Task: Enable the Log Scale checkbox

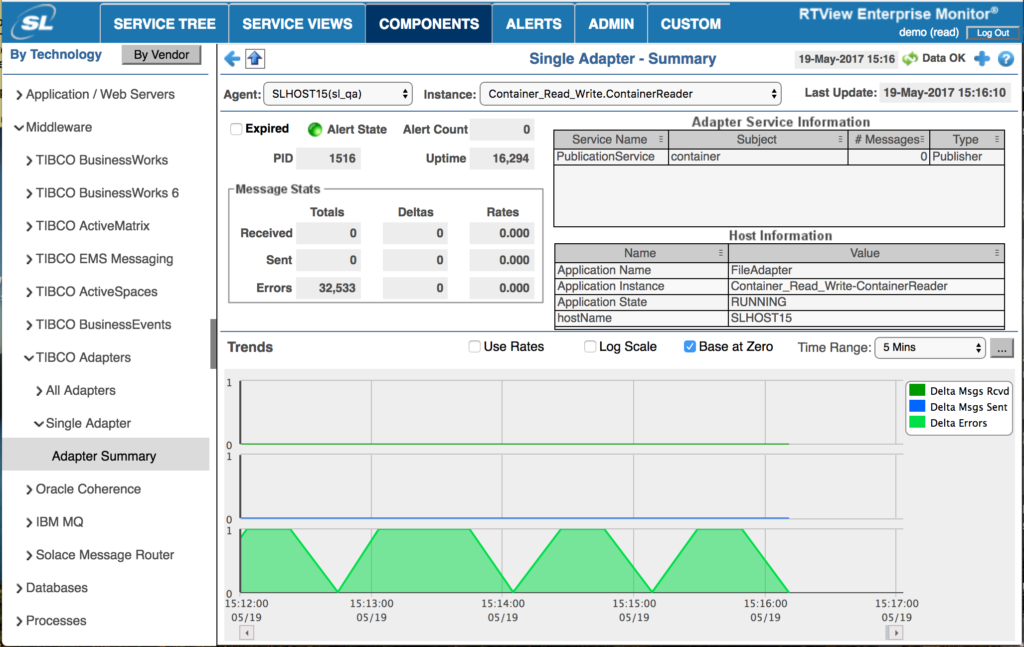Action: tap(590, 347)
